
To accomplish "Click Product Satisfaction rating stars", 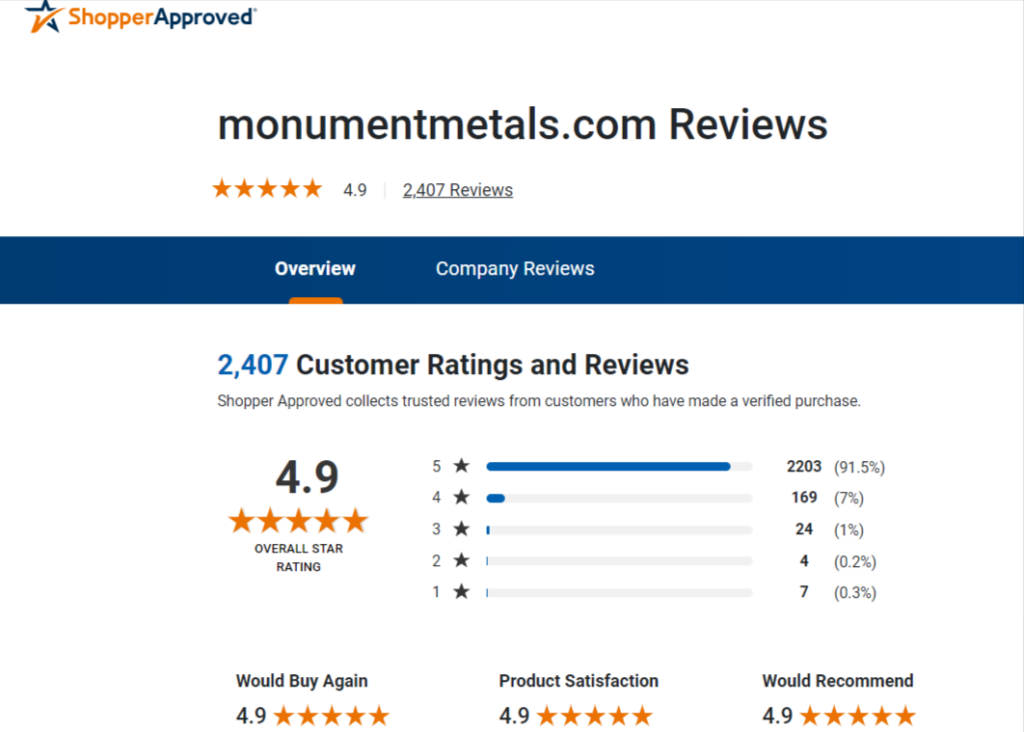I will (595, 716).
